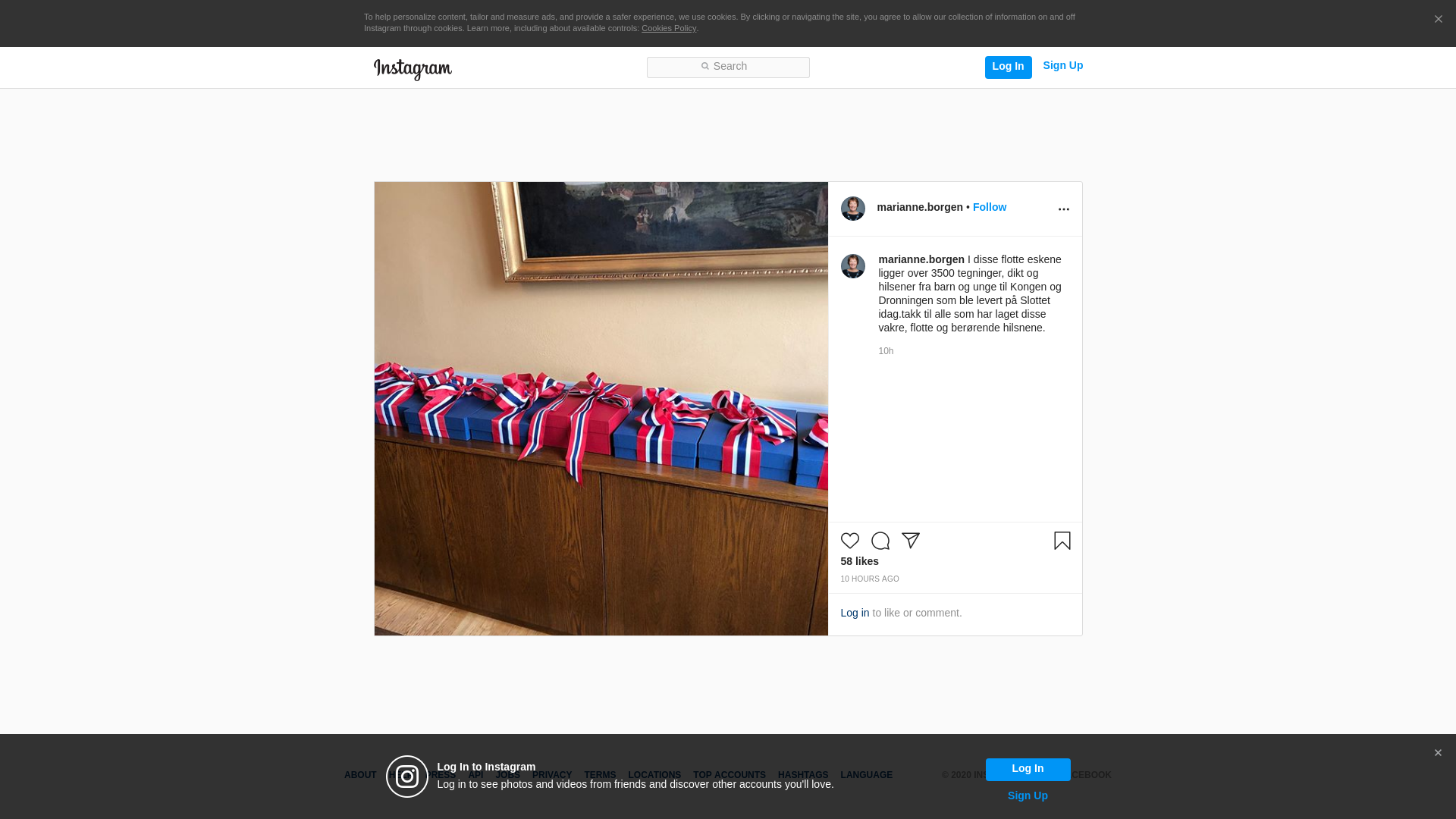Screen dimensions: 1456x819
Task: Open the LANGUAGE selector in footer
Action: coord(866,775)
